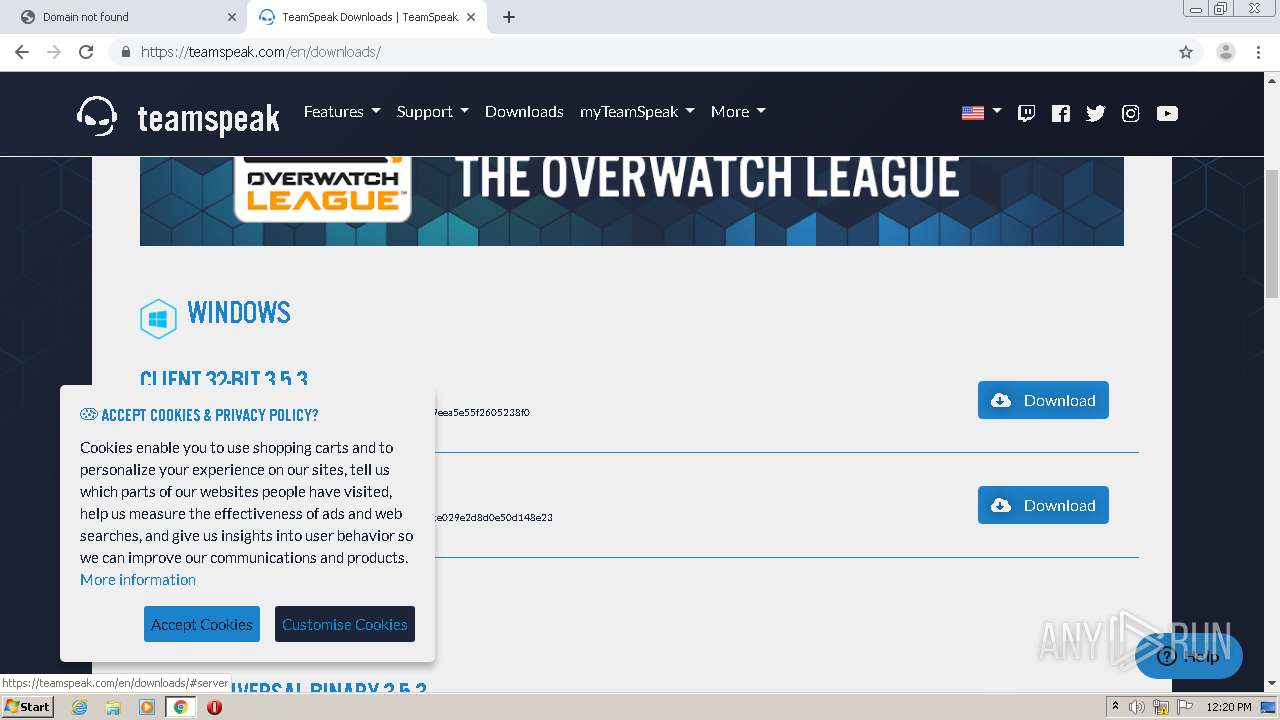Viewport: 1280px width, 720px height.
Task: Go back with the browser back arrow
Action: click(x=22, y=52)
